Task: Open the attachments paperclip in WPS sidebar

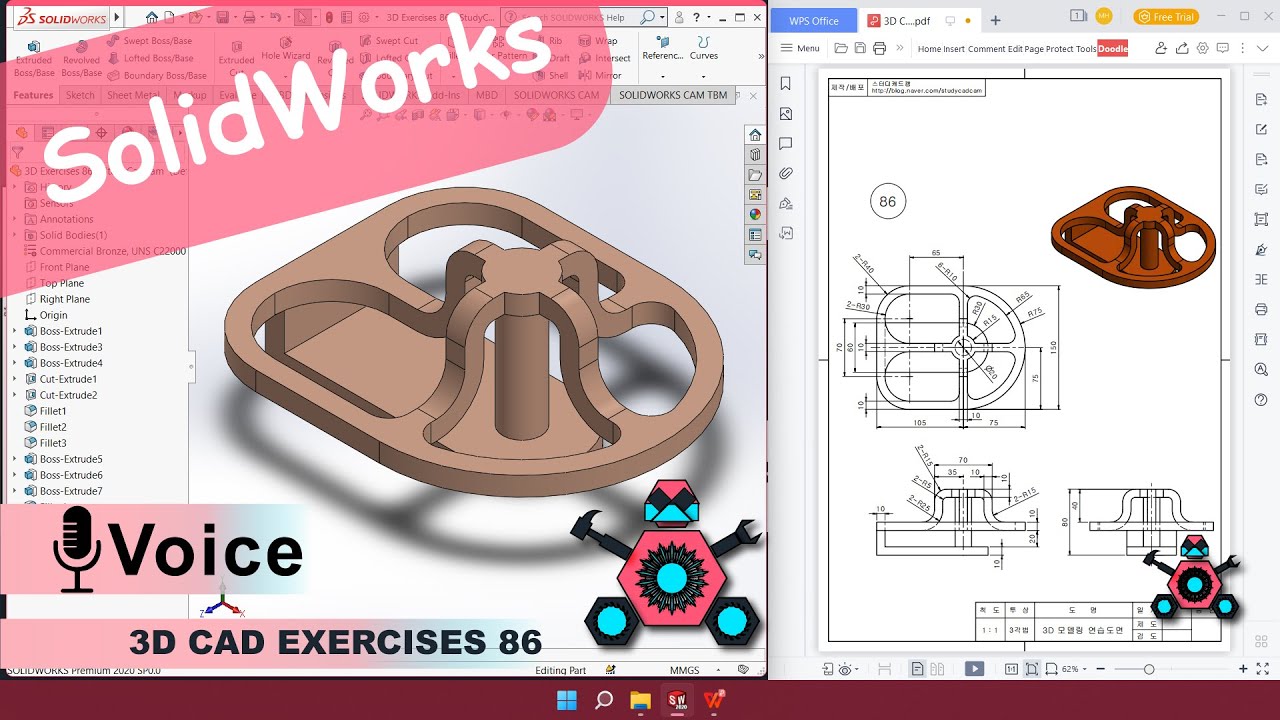Action: [786, 173]
